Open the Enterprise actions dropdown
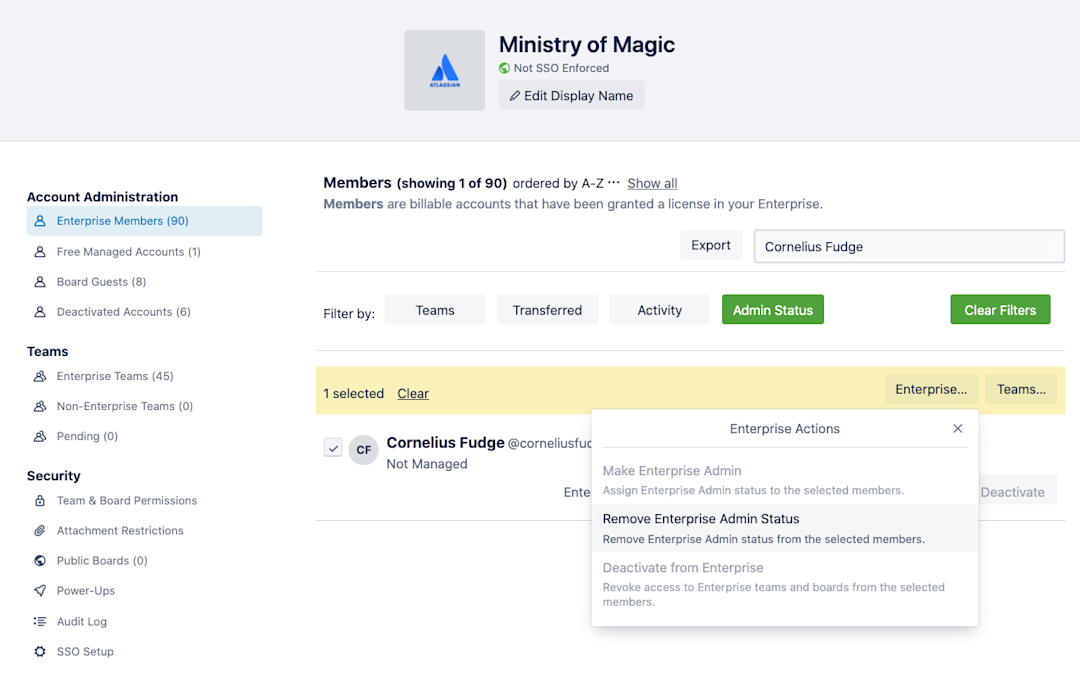The height and width of the screenshot is (677, 1080). (x=931, y=388)
